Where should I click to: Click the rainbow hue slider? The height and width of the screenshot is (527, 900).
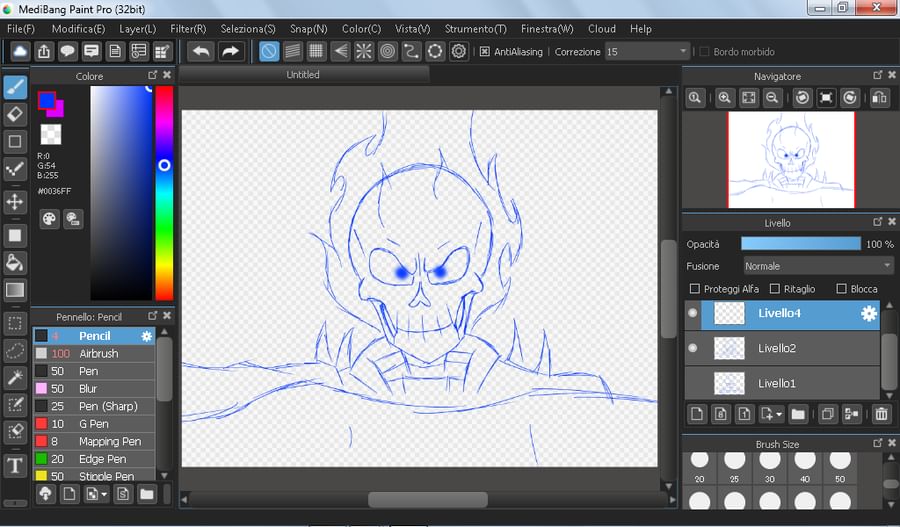(x=164, y=193)
